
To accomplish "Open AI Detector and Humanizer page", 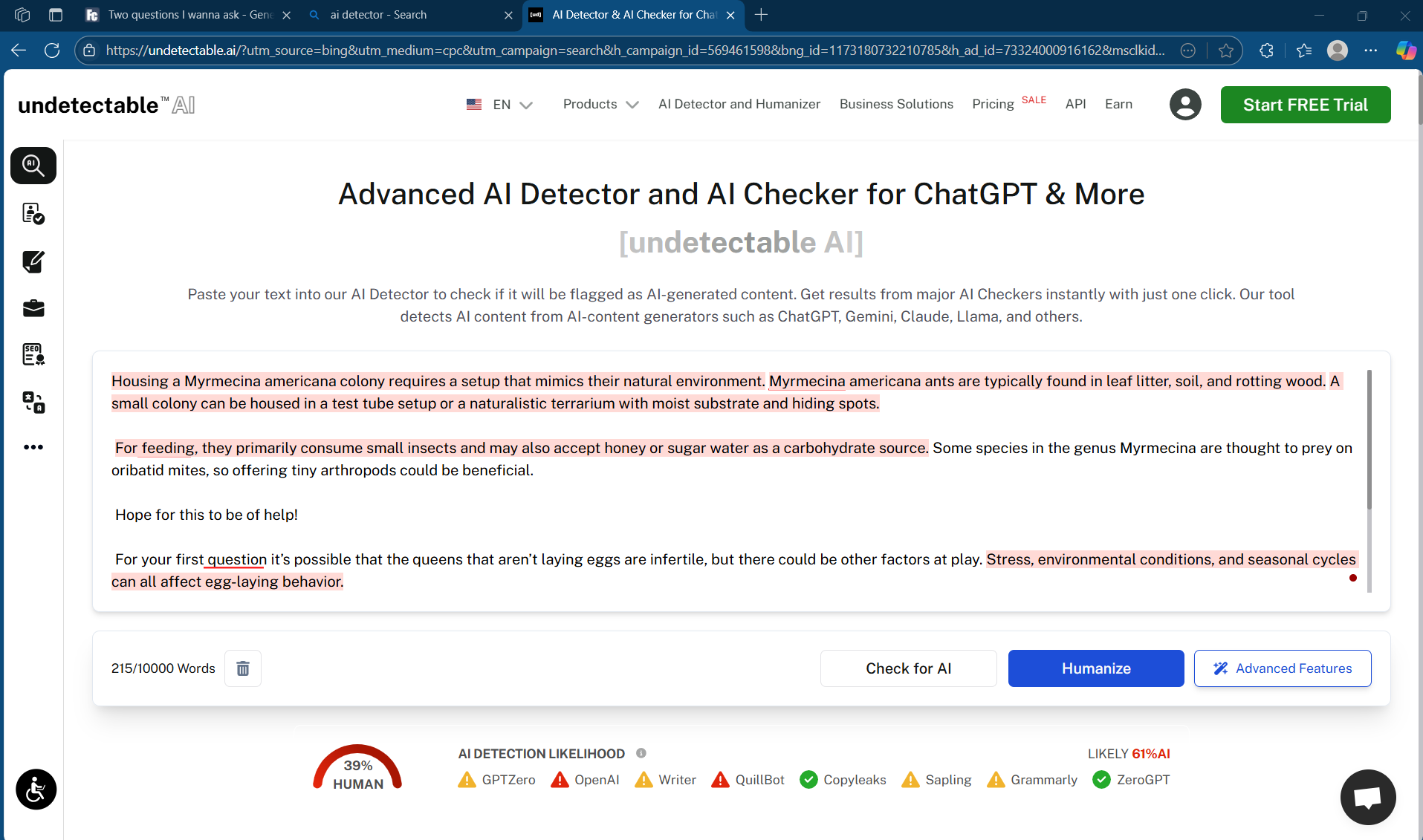I will pyautogui.click(x=739, y=105).
